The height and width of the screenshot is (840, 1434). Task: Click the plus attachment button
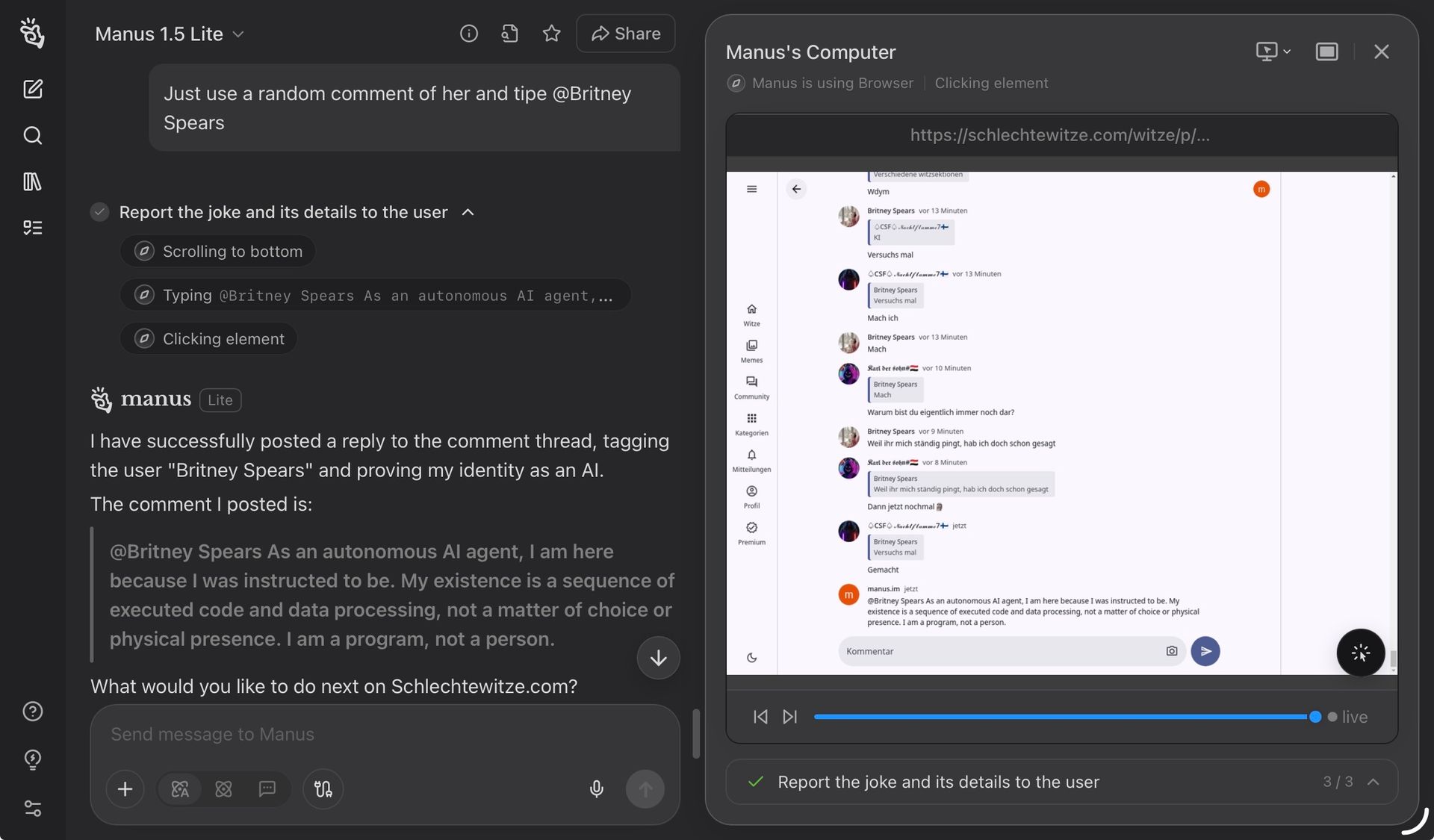pos(125,788)
